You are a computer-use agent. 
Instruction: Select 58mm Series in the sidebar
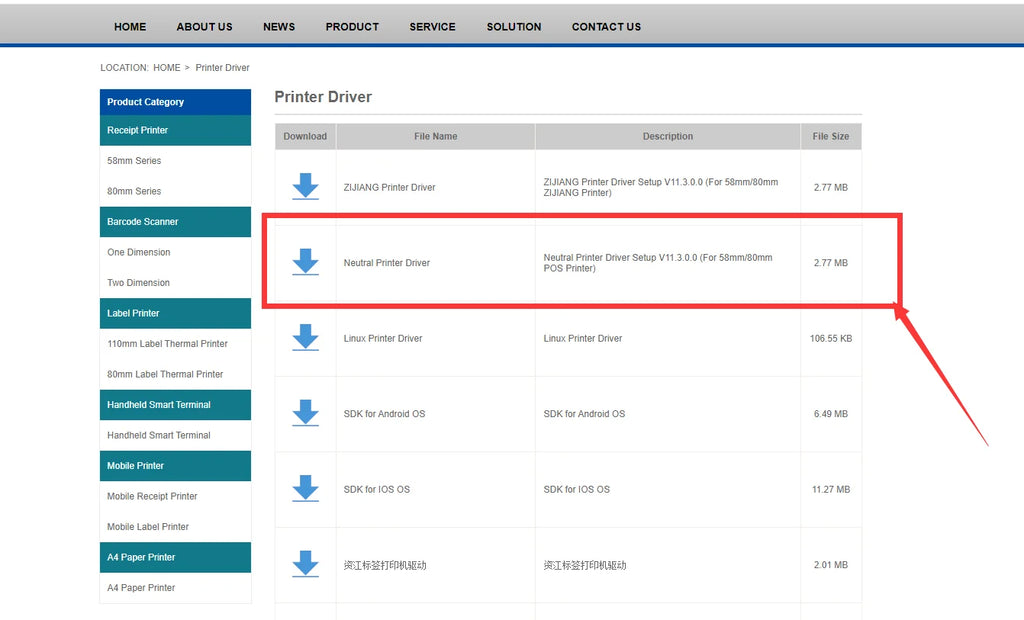[134, 161]
